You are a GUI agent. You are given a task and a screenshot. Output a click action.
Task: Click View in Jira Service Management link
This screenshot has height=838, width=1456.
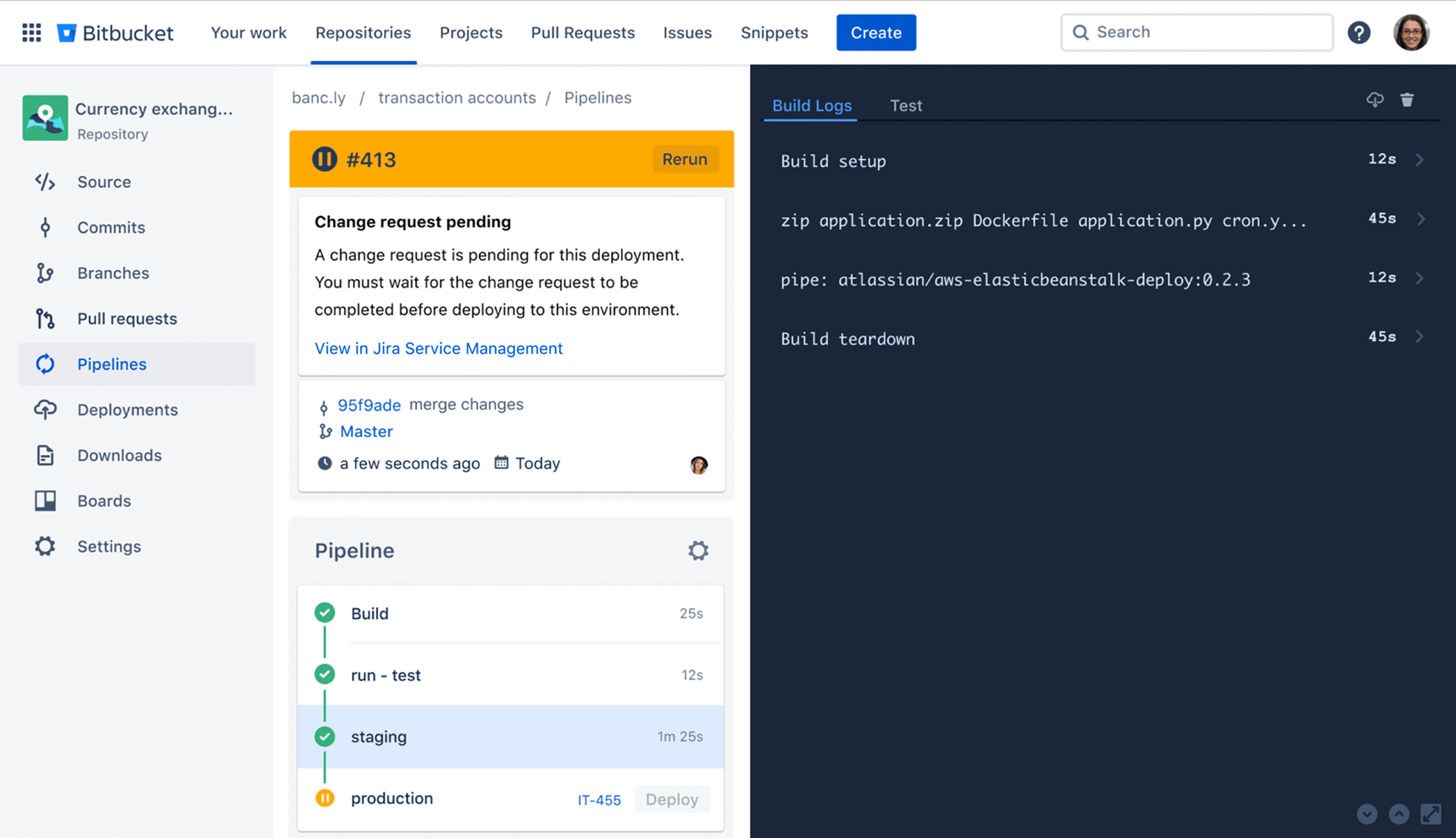(x=438, y=347)
